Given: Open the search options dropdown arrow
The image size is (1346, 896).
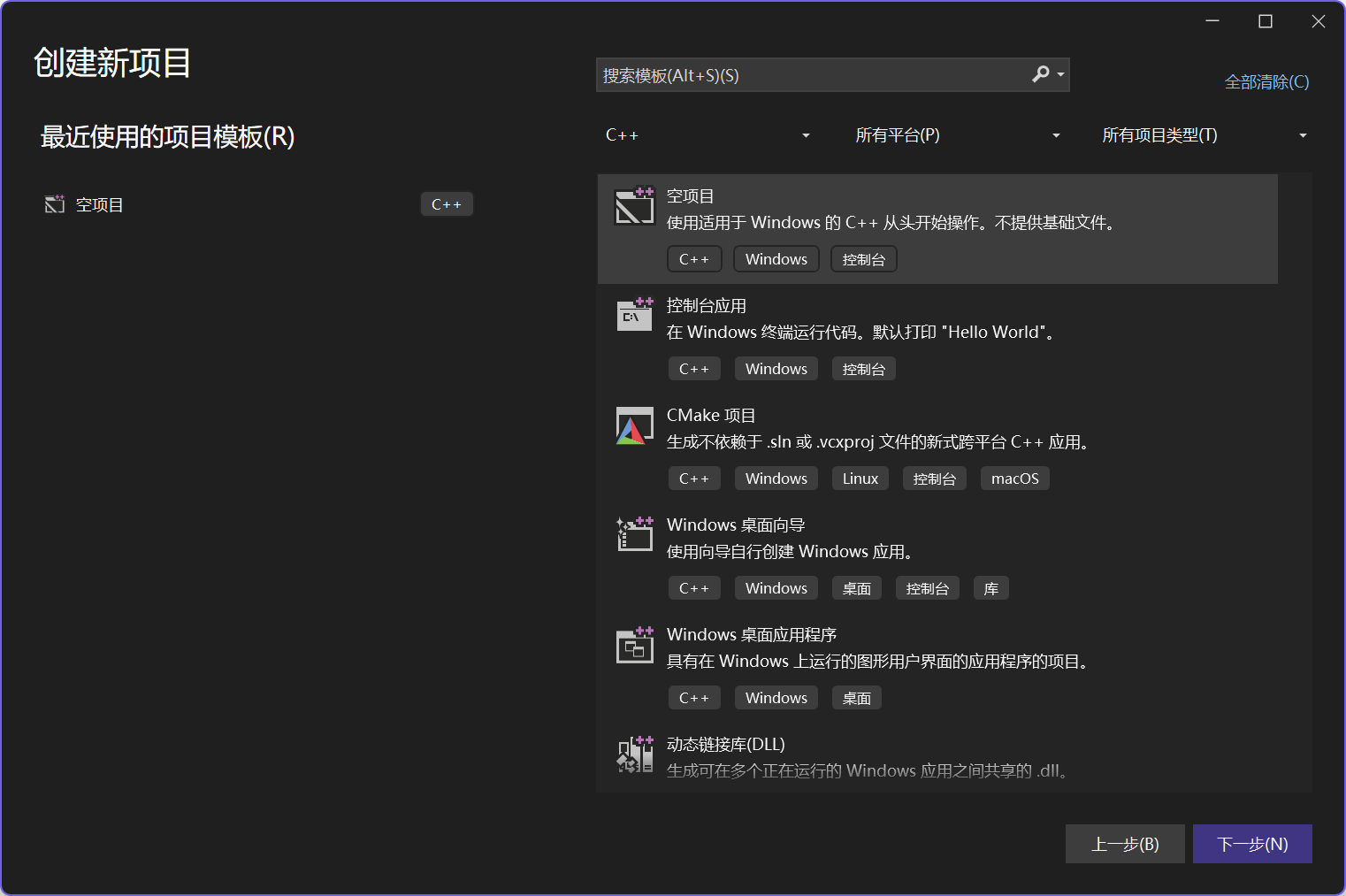Looking at the screenshot, I should coord(1059,74).
